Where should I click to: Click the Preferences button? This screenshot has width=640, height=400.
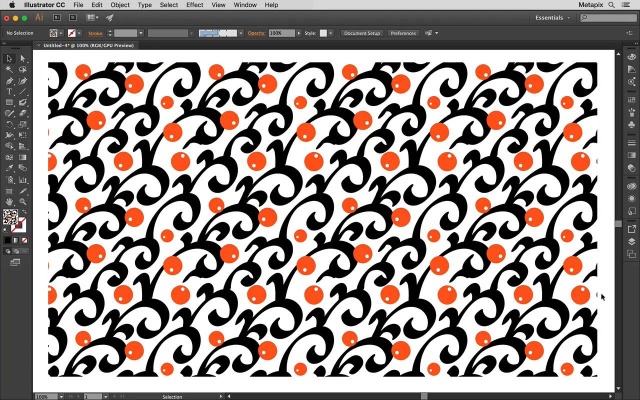(403, 33)
